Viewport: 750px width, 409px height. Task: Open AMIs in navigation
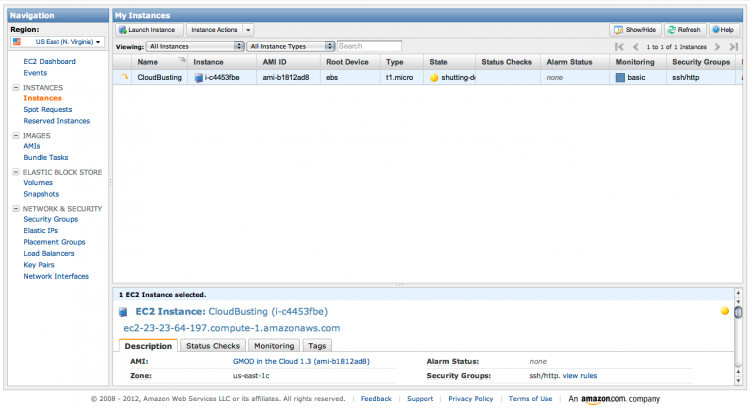[x=32, y=146]
